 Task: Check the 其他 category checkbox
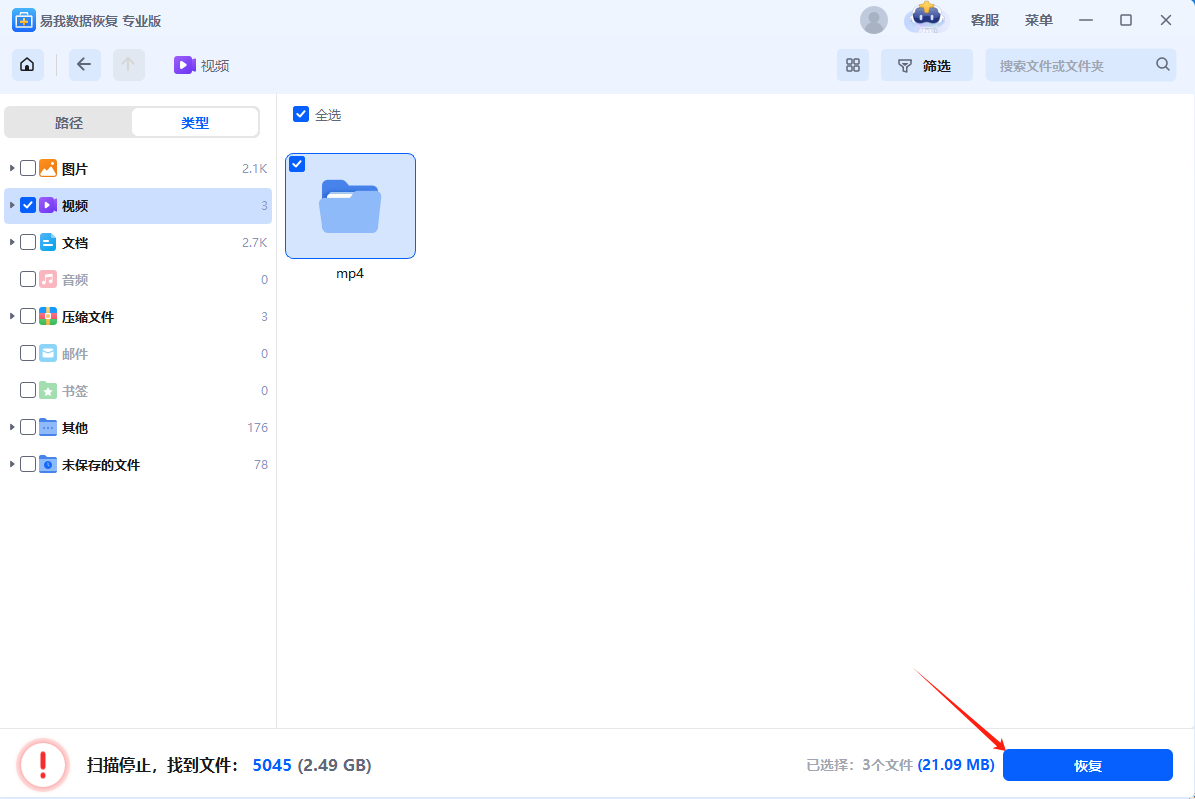28,427
